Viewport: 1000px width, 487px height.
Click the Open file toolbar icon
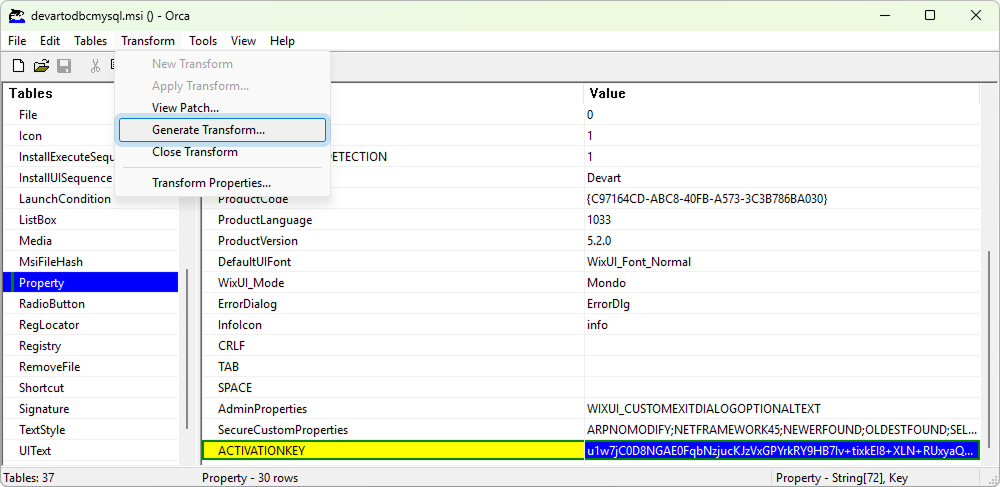point(41,66)
